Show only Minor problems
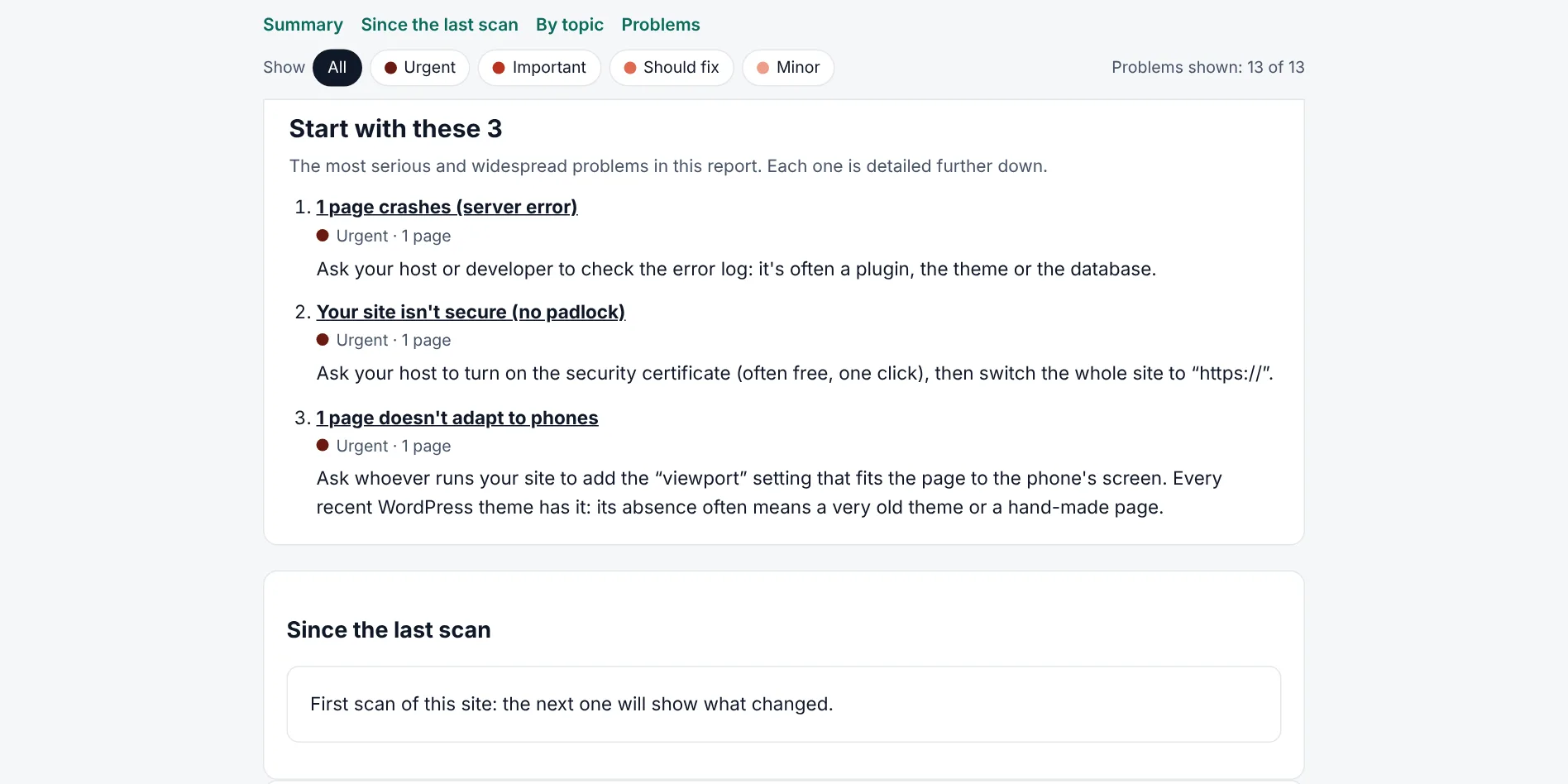 [787, 68]
